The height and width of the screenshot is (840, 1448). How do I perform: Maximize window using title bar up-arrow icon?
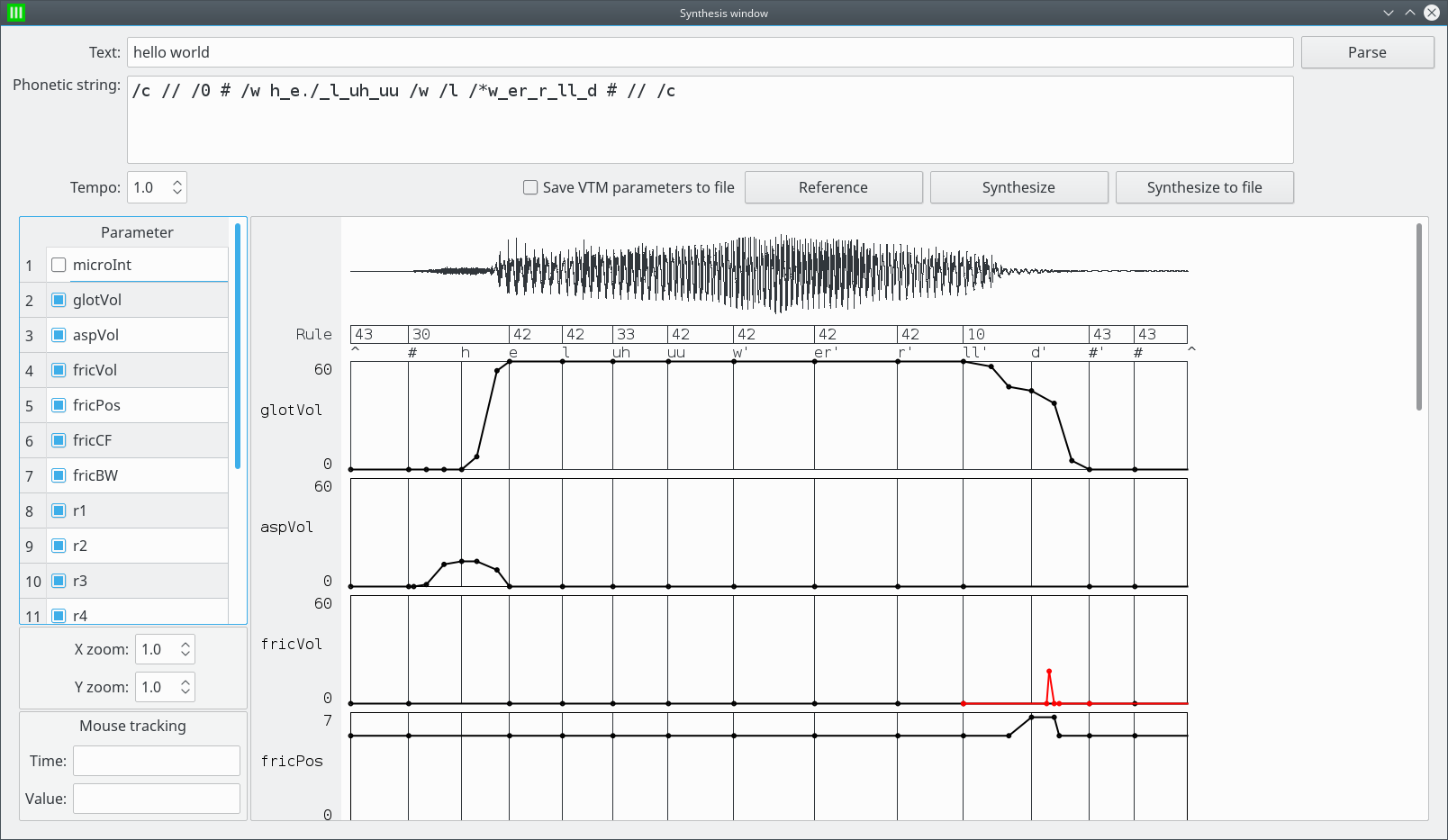[x=1409, y=13]
